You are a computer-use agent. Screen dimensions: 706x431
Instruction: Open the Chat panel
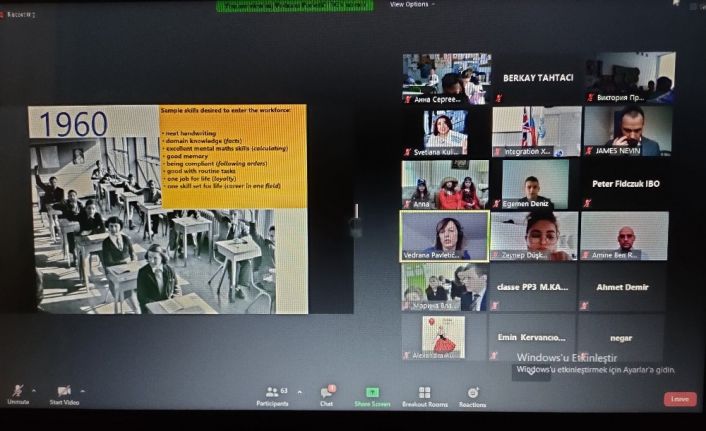[326, 392]
